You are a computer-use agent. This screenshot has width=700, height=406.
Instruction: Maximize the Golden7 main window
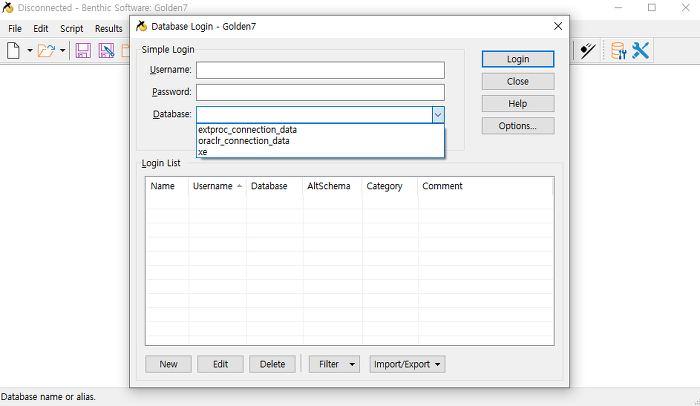coord(652,8)
